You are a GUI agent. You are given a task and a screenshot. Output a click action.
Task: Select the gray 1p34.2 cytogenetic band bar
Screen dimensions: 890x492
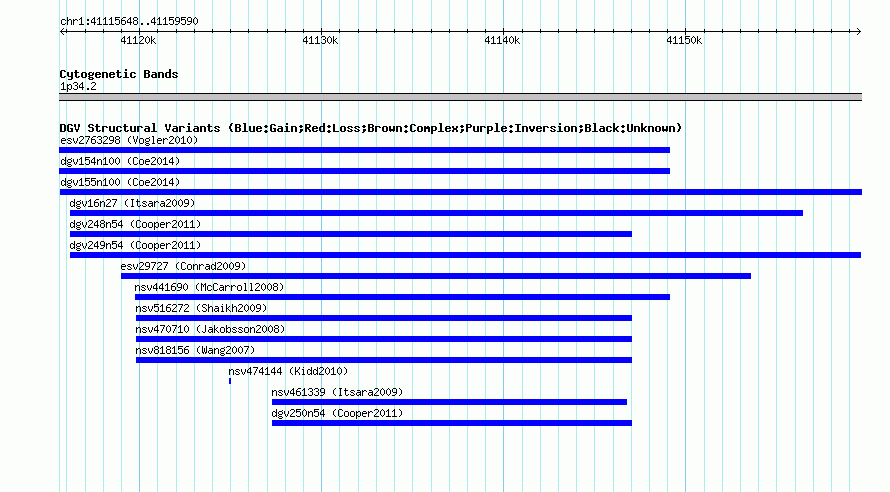460,97
